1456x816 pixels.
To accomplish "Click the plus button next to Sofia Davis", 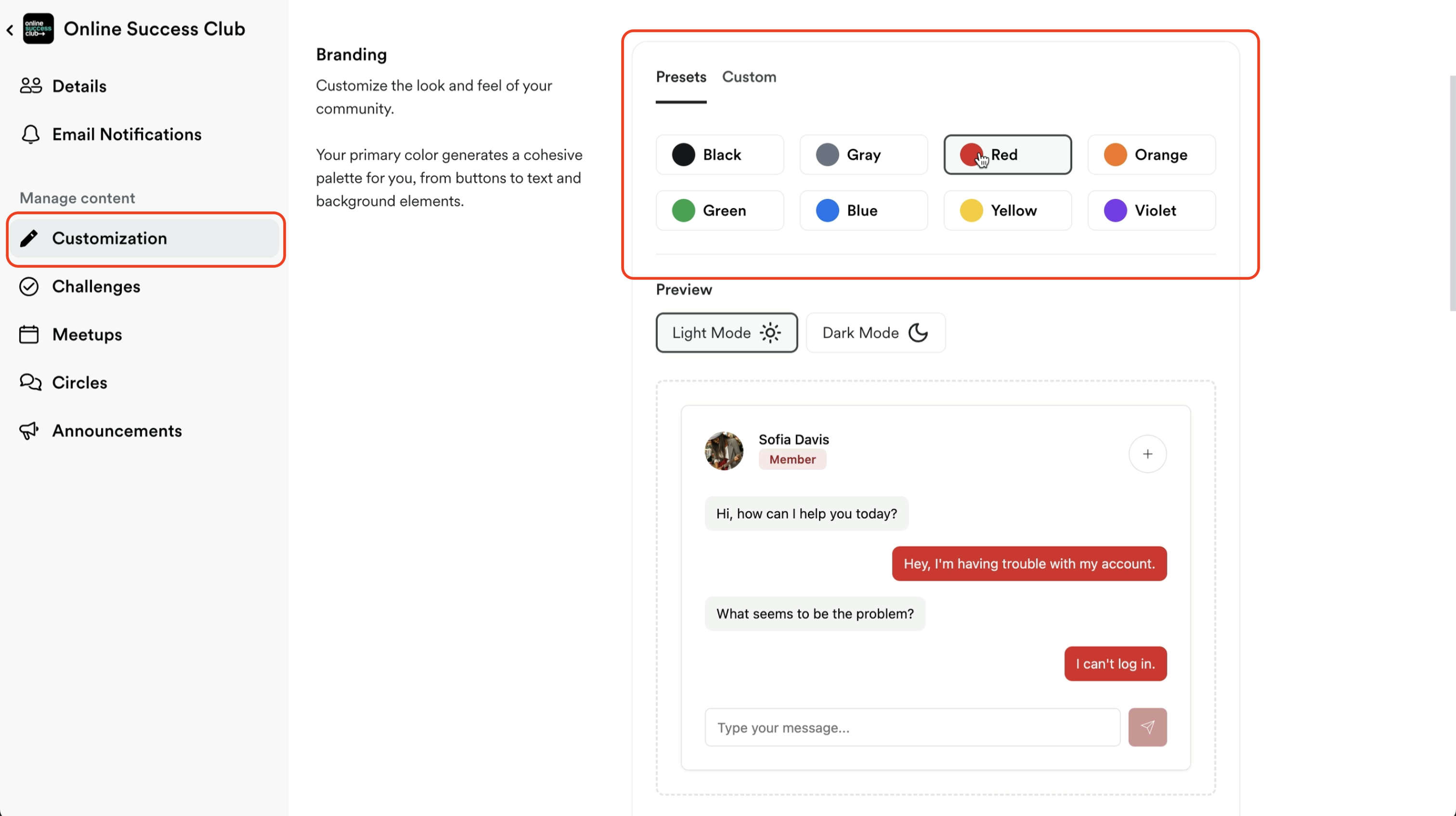I will click(x=1147, y=454).
